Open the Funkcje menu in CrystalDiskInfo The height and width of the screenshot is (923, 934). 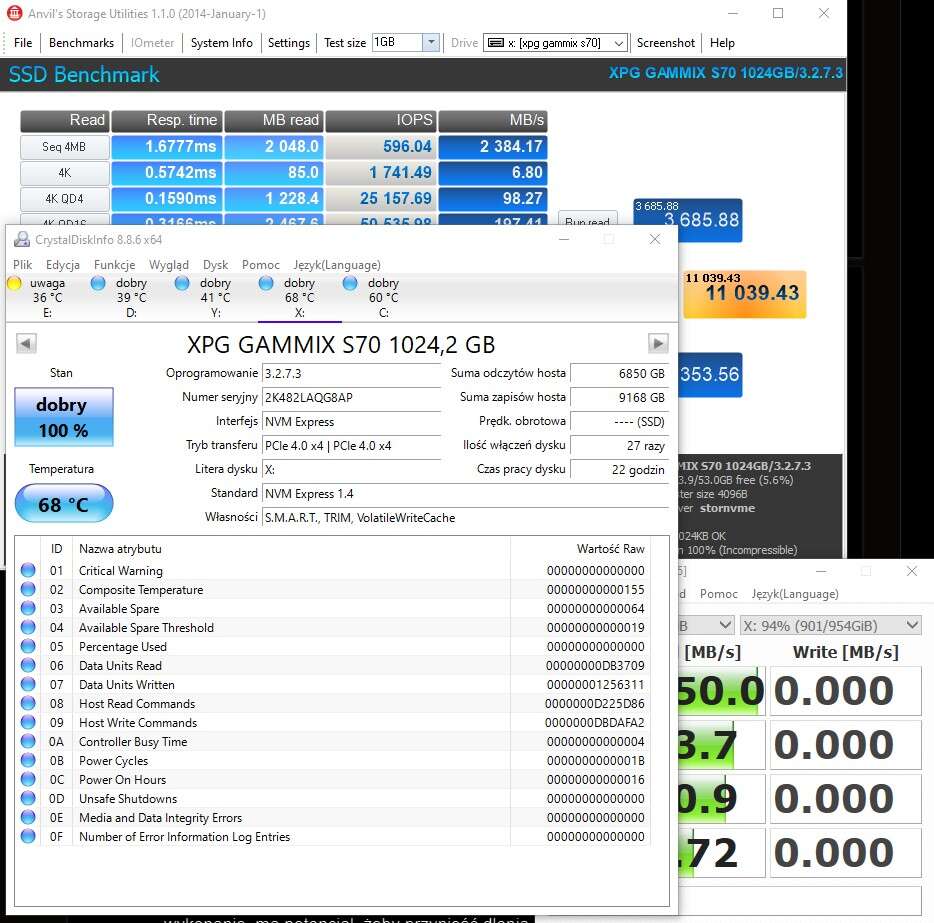[114, 265]
